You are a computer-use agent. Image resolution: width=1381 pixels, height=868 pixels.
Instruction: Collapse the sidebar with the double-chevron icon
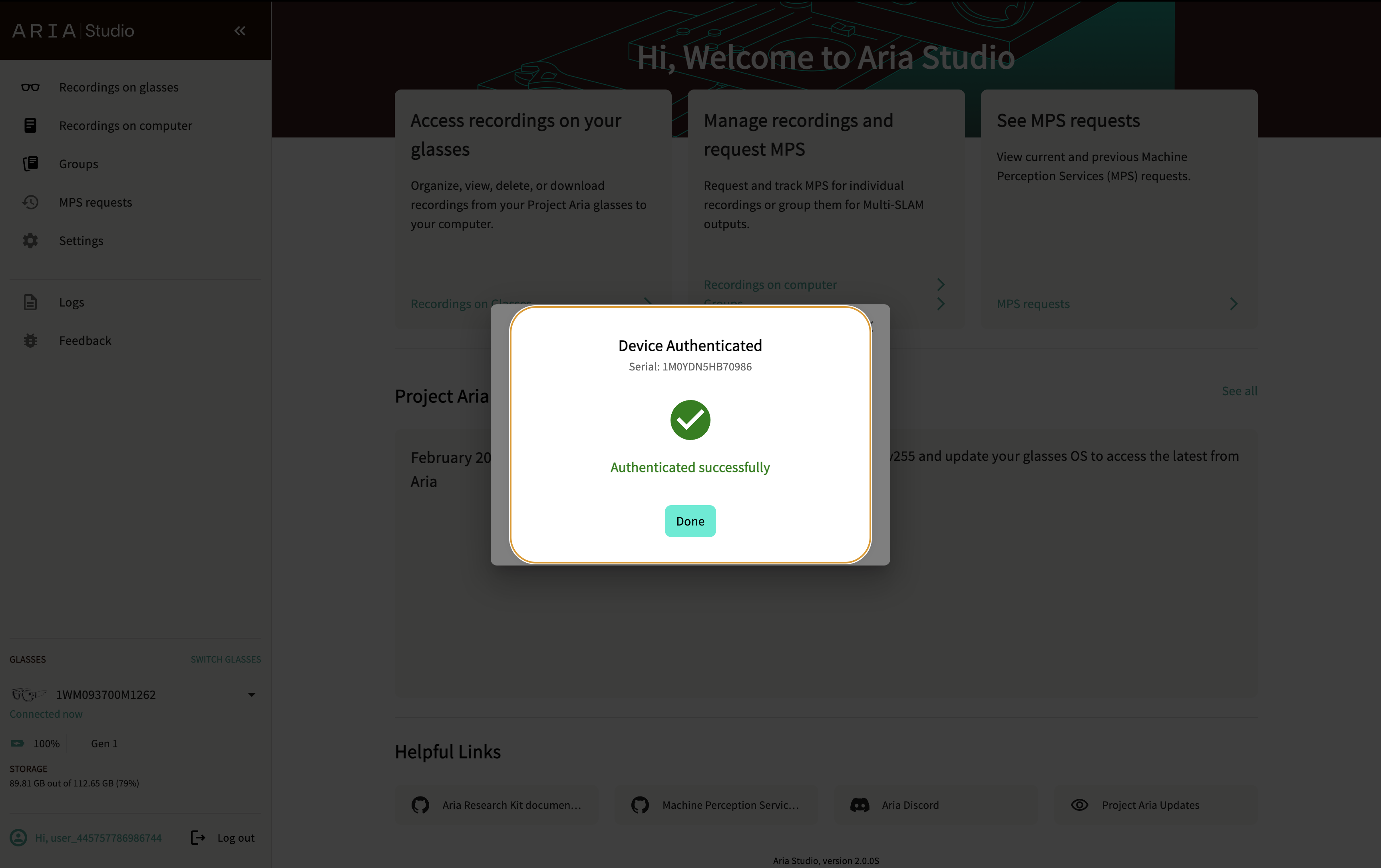click(x=240, y=31)
